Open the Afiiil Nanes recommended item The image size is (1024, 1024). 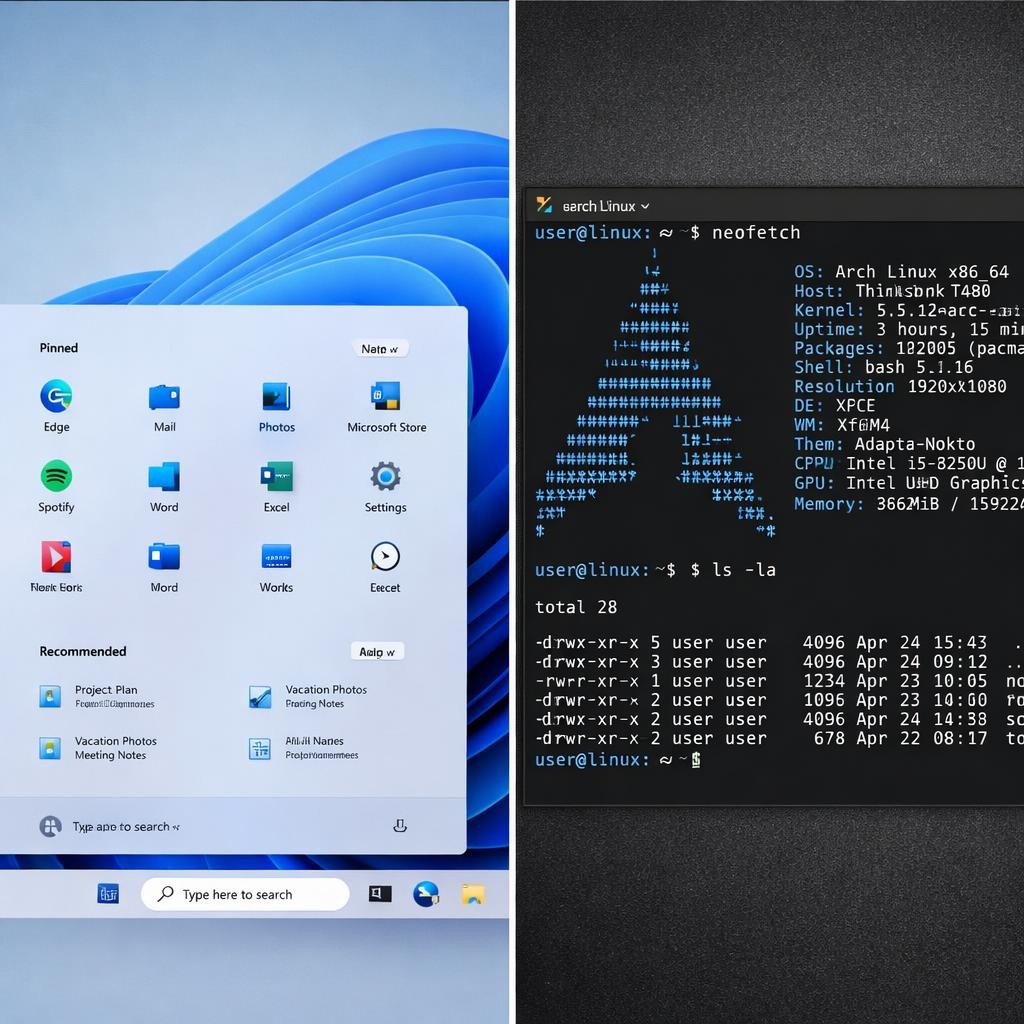(304, 748)
